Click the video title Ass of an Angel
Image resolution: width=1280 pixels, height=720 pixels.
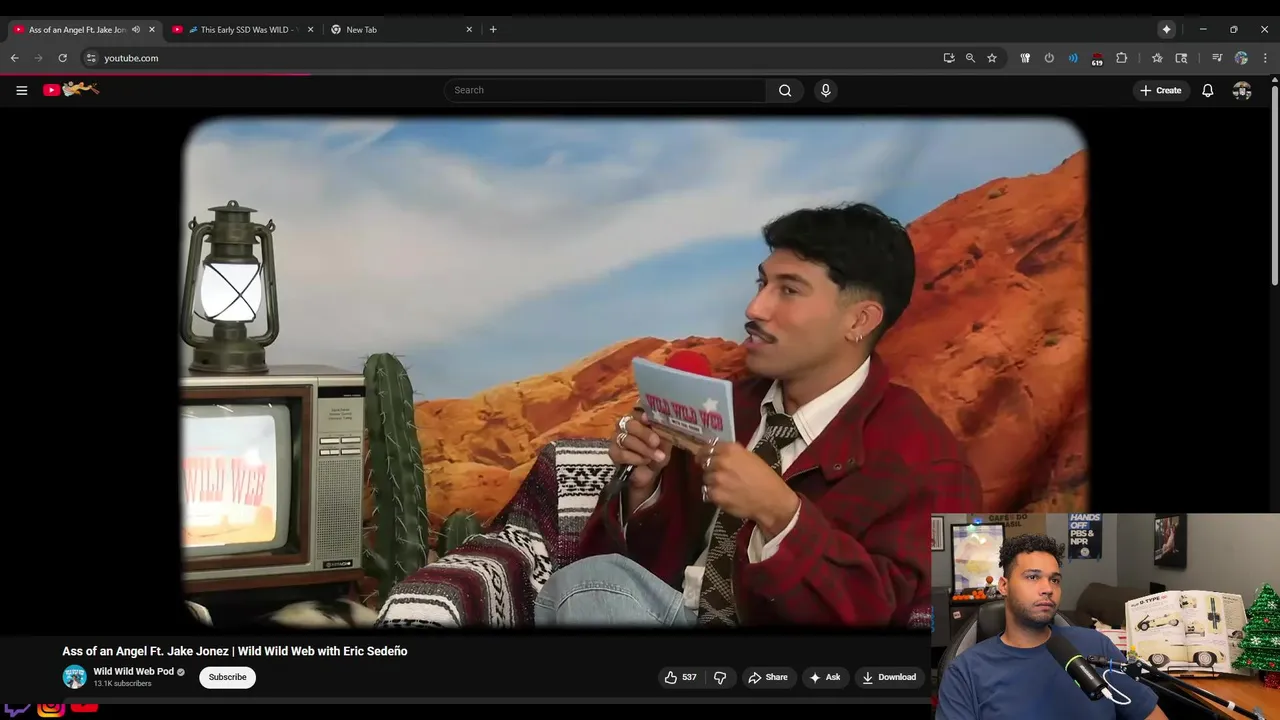[235, 651]
